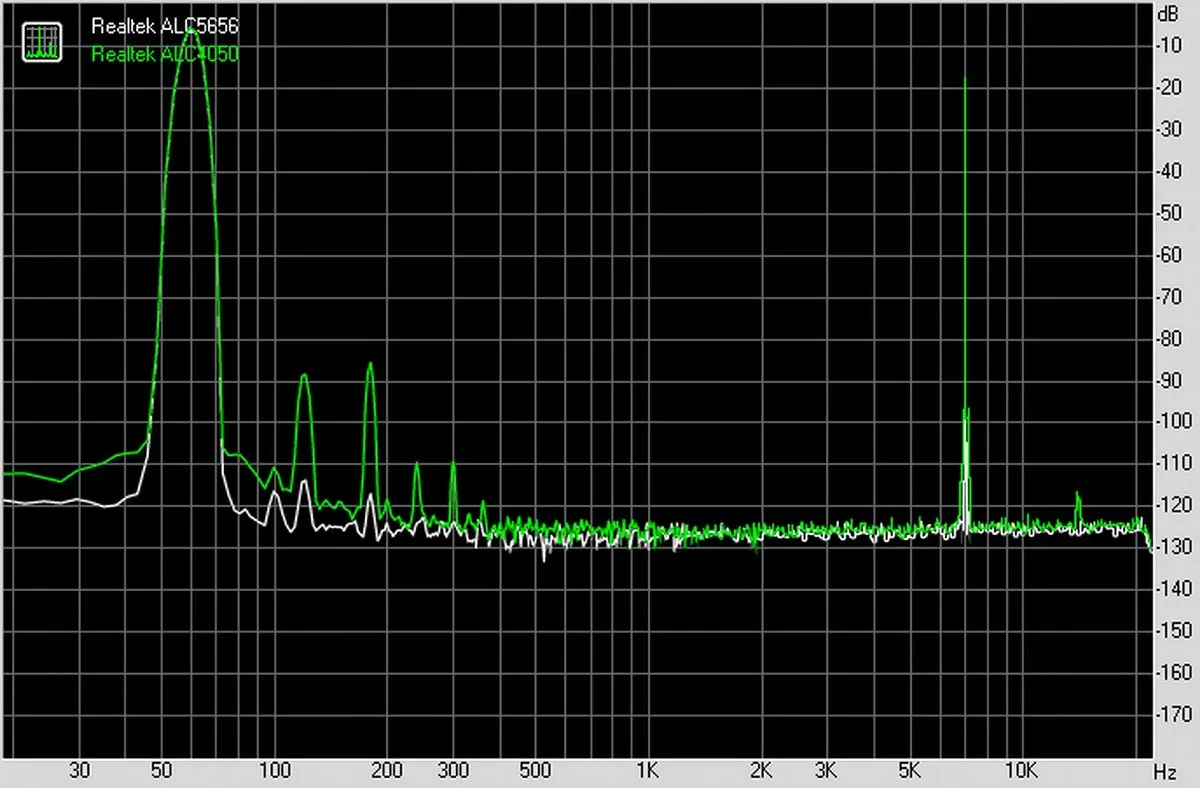Click the spectrum graph icon in corner
The height and width of the screenshot is (788, 1200).
pyautogui.click(x=41, y=41)
